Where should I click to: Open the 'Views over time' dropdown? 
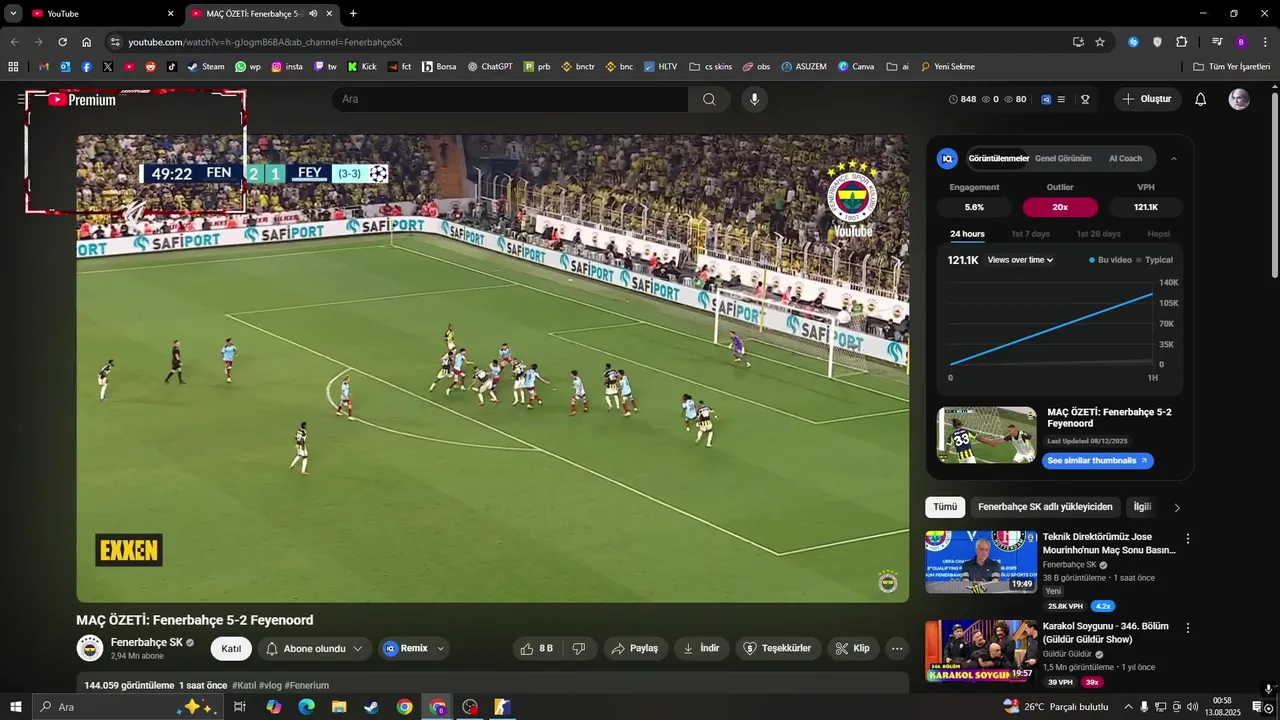pos(1020,260)
